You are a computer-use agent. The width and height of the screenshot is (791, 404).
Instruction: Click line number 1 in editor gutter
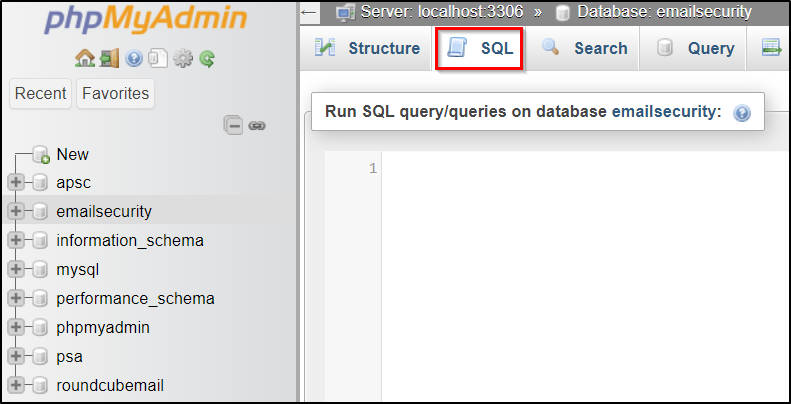tap(373, 168)
